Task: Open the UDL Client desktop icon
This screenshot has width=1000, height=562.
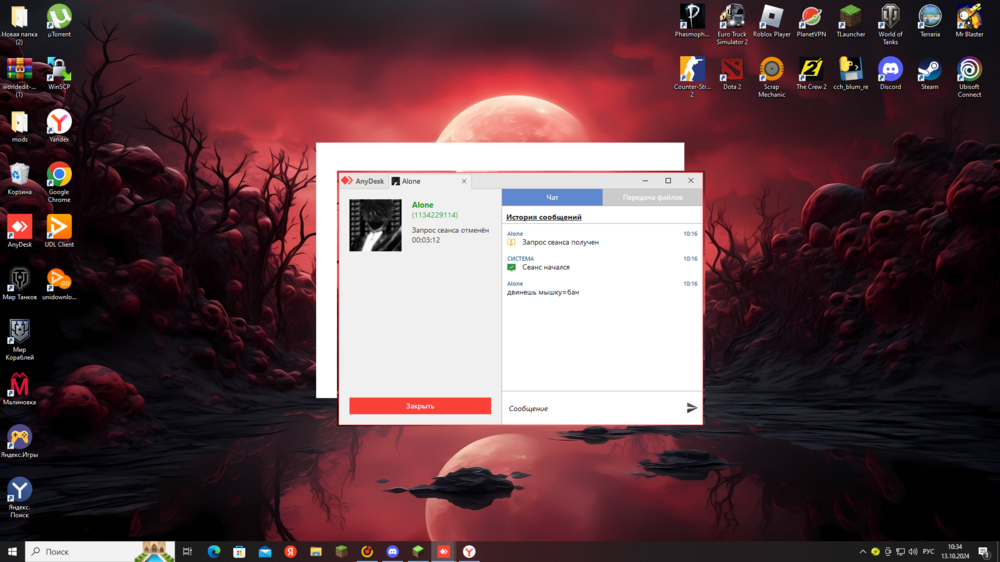Action: click(x=59, y=231)
